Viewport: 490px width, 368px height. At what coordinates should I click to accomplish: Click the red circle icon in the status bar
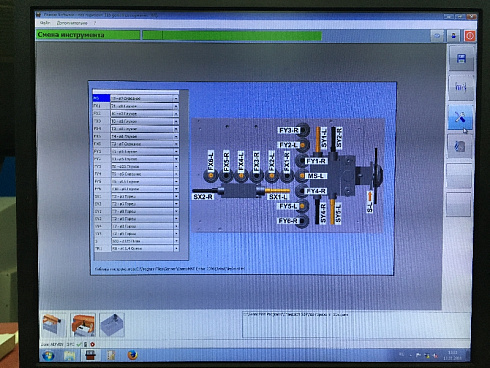coord(92,344)
